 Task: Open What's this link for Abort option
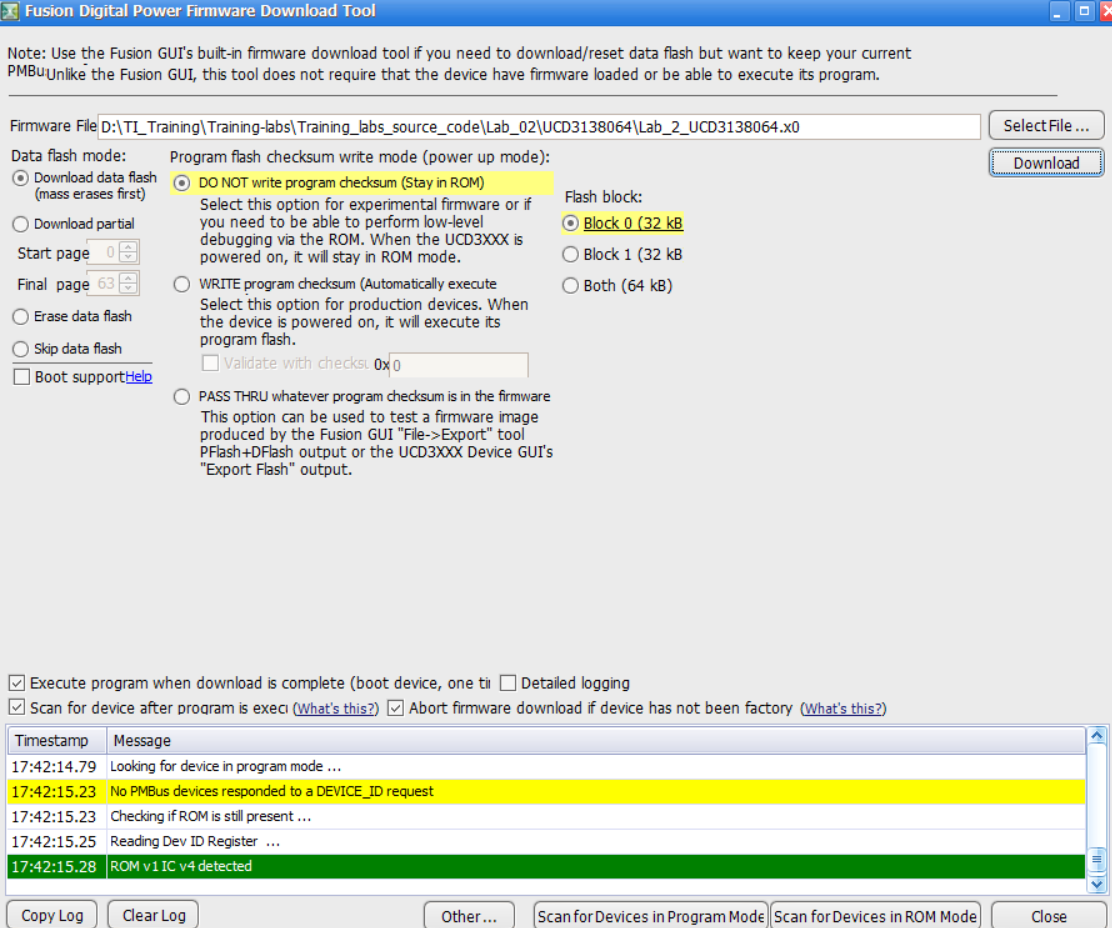coord(843,708)
